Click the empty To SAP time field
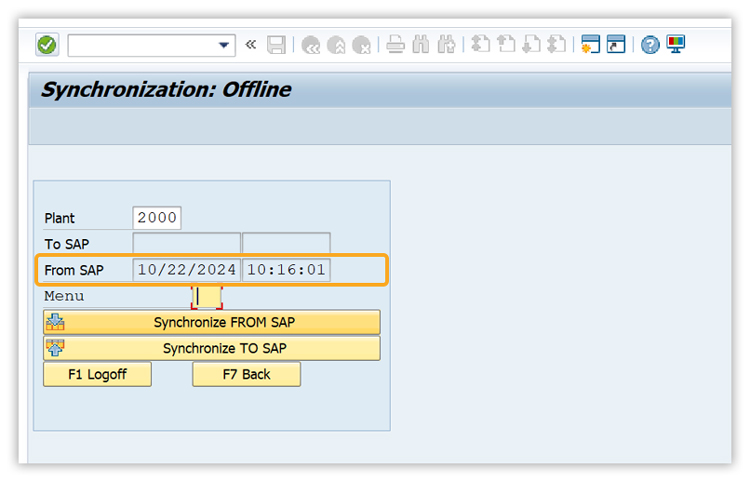Screen dimensions: 750x482 (x=286, y=243)
